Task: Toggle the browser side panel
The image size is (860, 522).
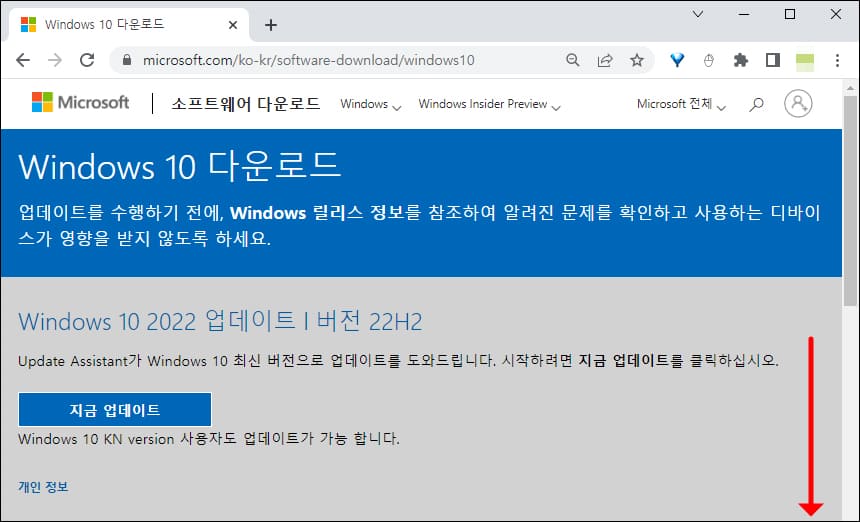Action: (x=773, y=60)
